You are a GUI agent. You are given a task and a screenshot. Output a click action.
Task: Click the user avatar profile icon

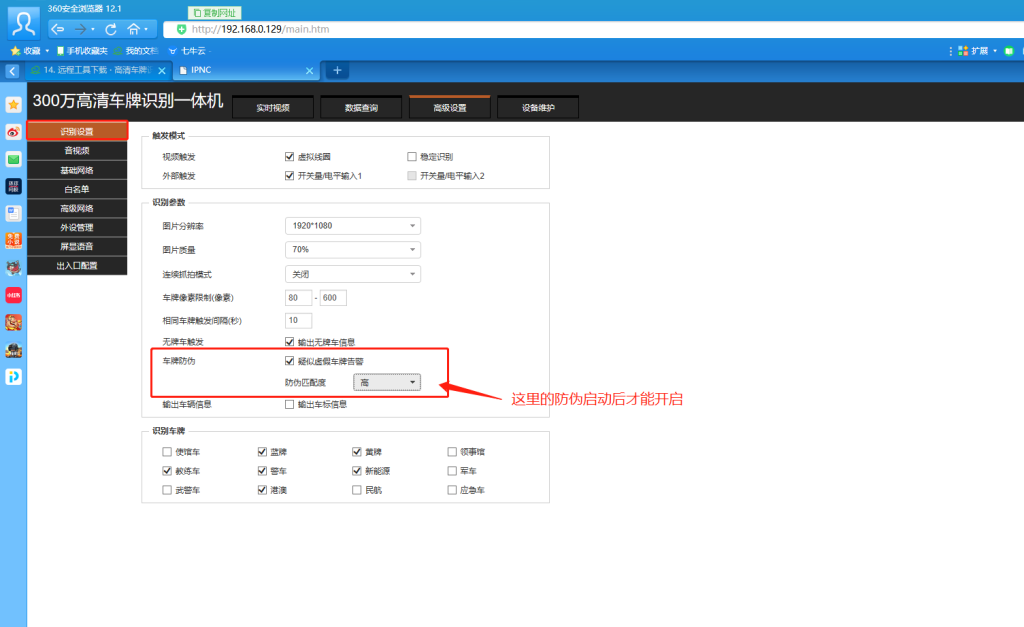click(x=23, y=20)
